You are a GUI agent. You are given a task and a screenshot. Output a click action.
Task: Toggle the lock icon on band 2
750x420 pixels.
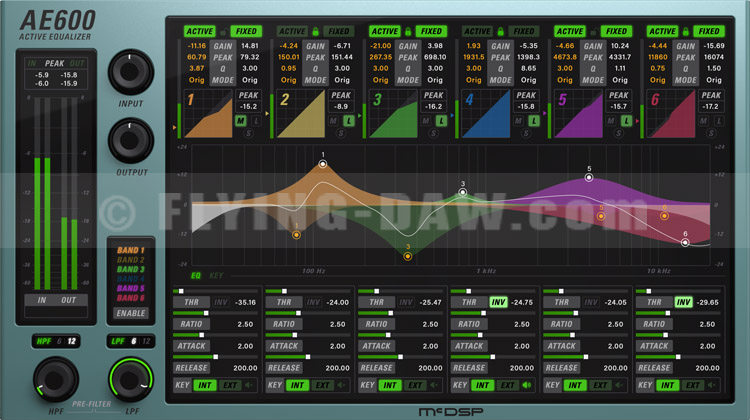[316, 32]
